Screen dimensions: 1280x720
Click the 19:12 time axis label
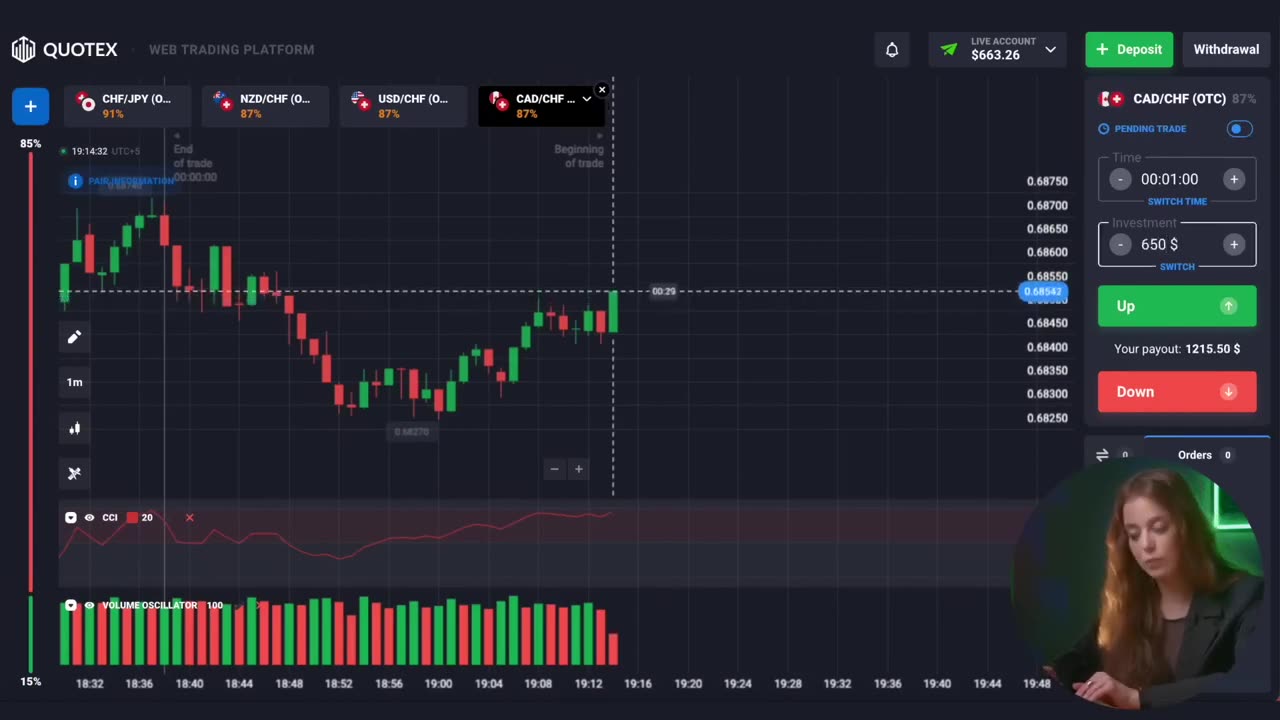[589, 684]
